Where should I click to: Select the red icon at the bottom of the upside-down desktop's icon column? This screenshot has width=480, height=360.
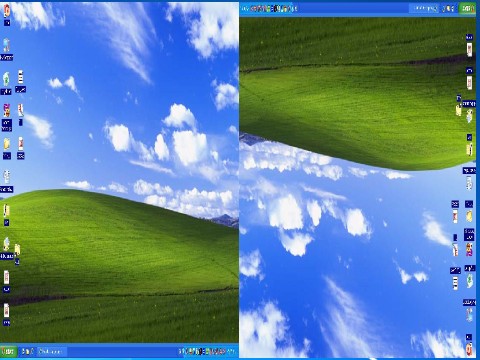[x=469, y=349]
